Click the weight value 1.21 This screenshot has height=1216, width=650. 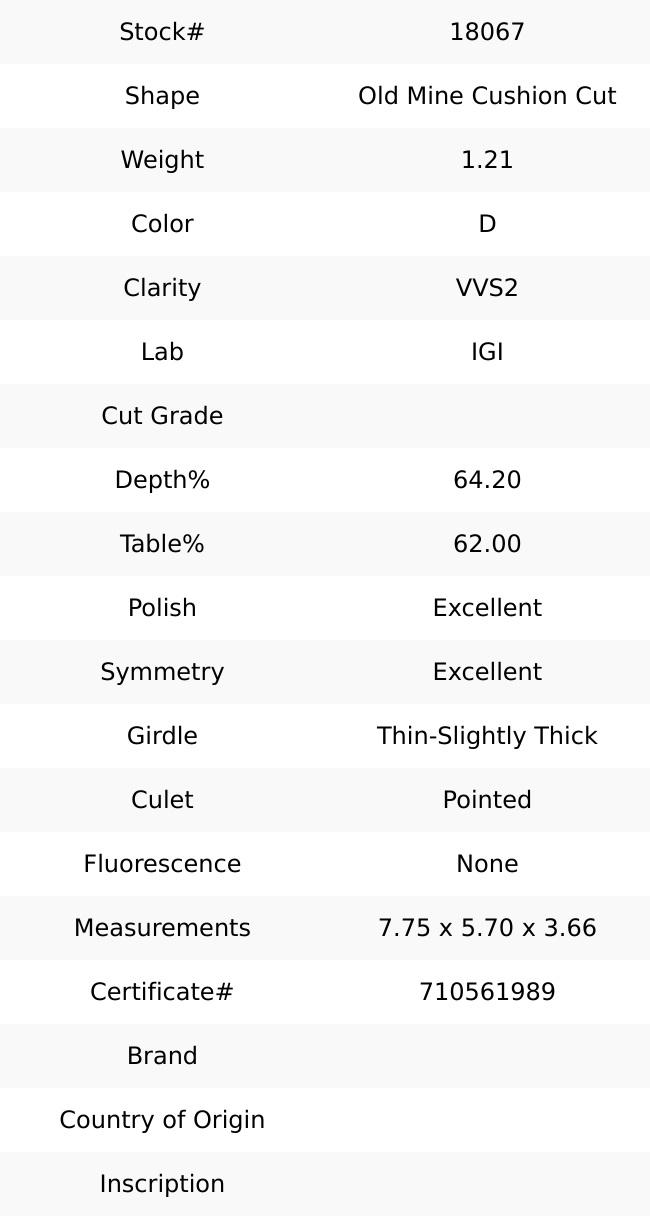point(487,160)
